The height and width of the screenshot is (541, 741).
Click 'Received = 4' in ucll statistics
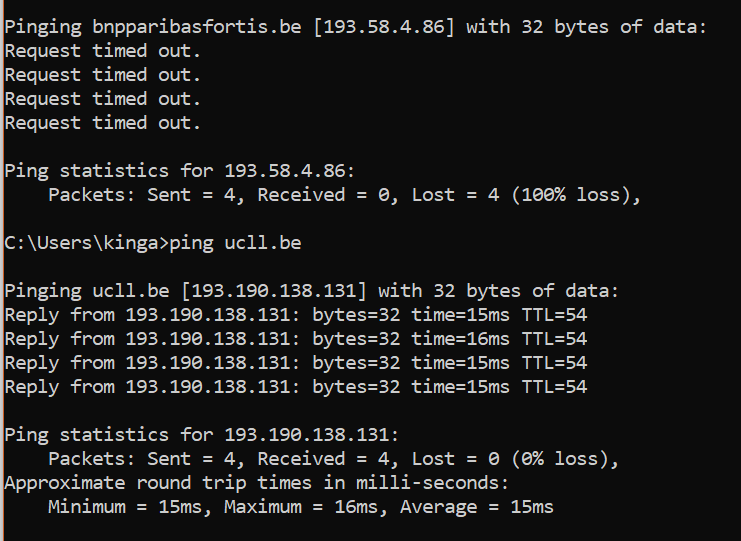pyautogui.click(x=323, y=459)
